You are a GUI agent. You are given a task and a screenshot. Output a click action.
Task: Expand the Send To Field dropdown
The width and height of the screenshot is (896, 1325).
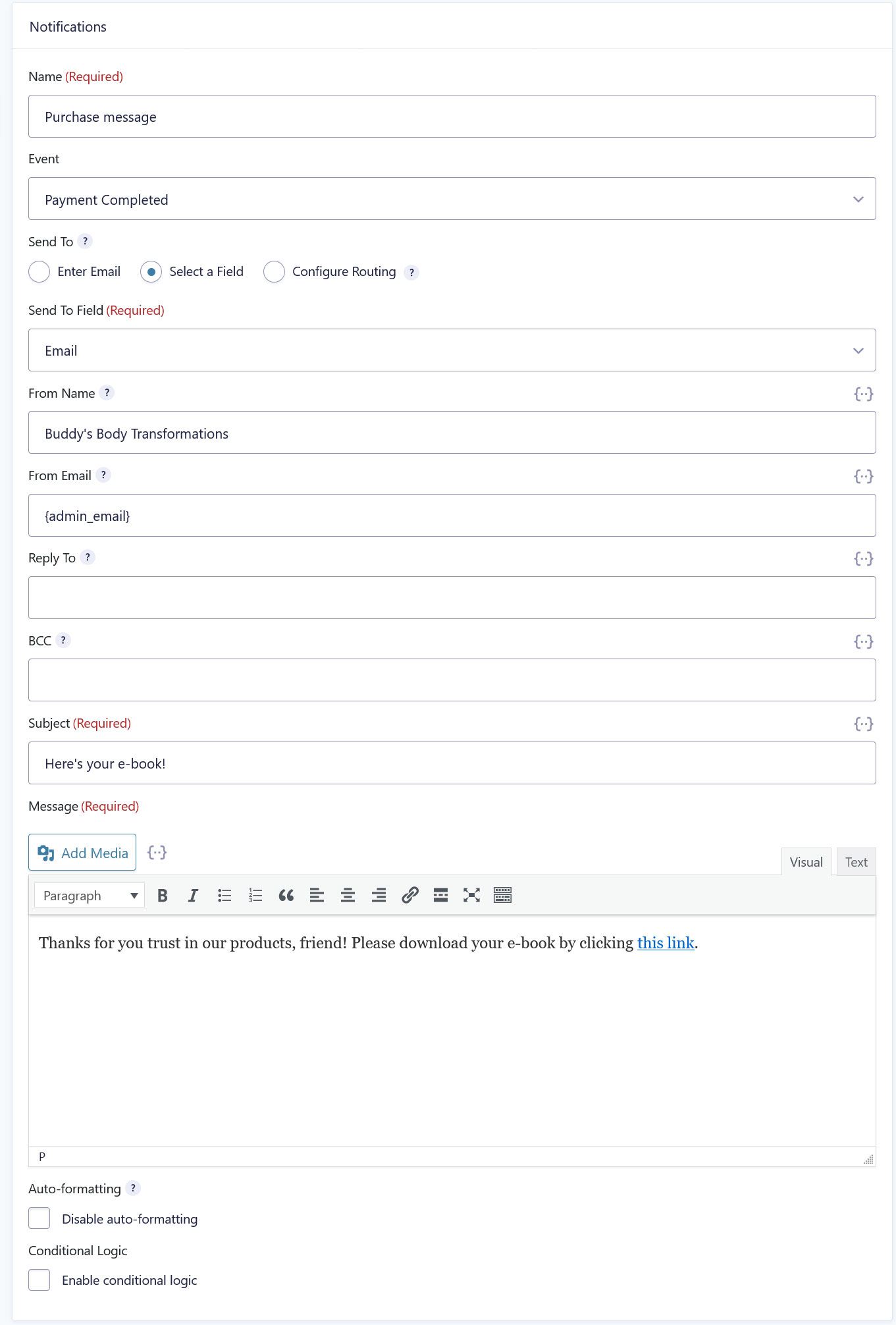[452, 350]
